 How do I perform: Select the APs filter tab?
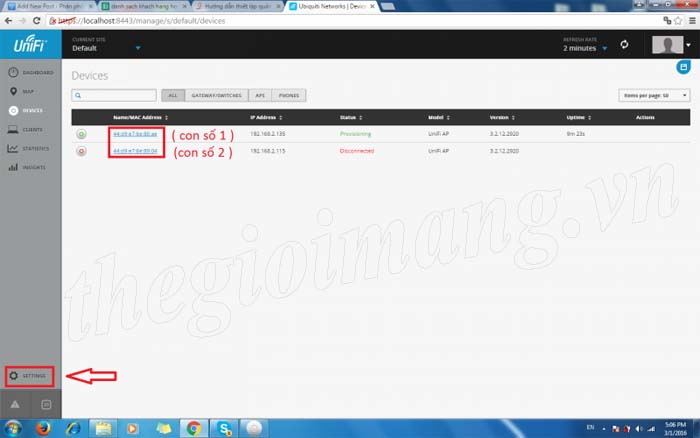click(x=258, y=96)
